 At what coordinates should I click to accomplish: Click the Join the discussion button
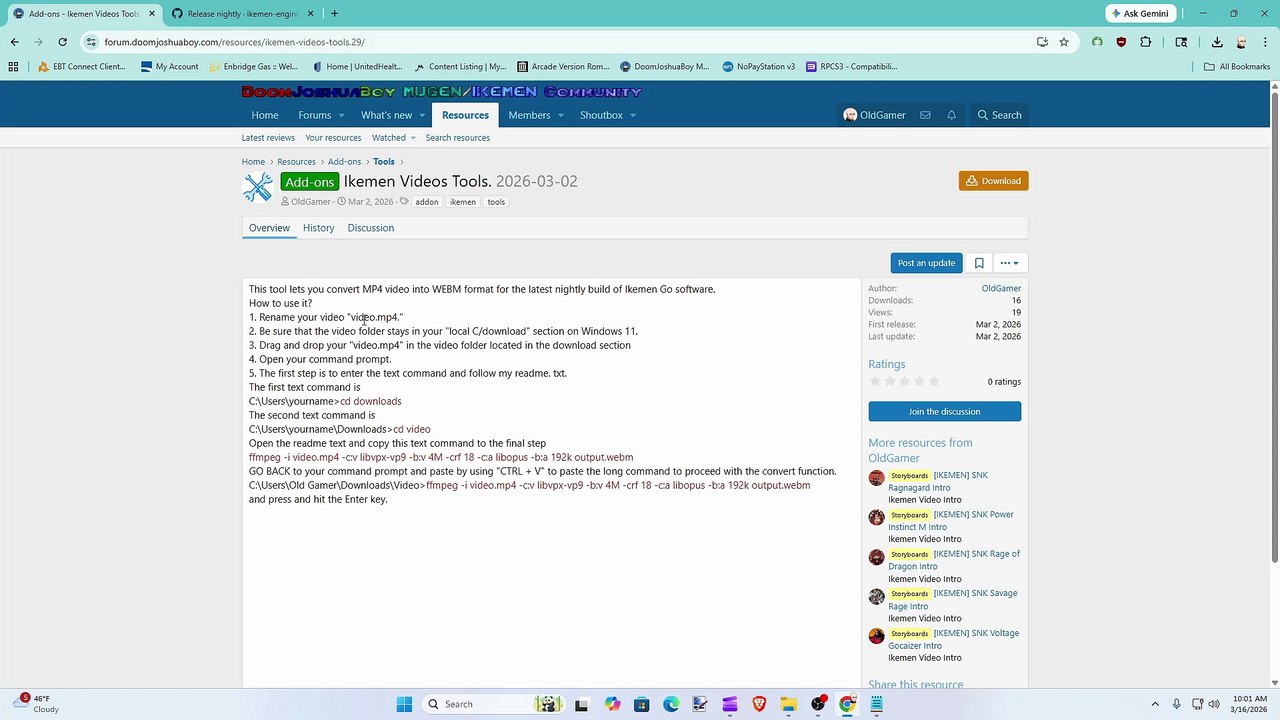tap(944, 411)
